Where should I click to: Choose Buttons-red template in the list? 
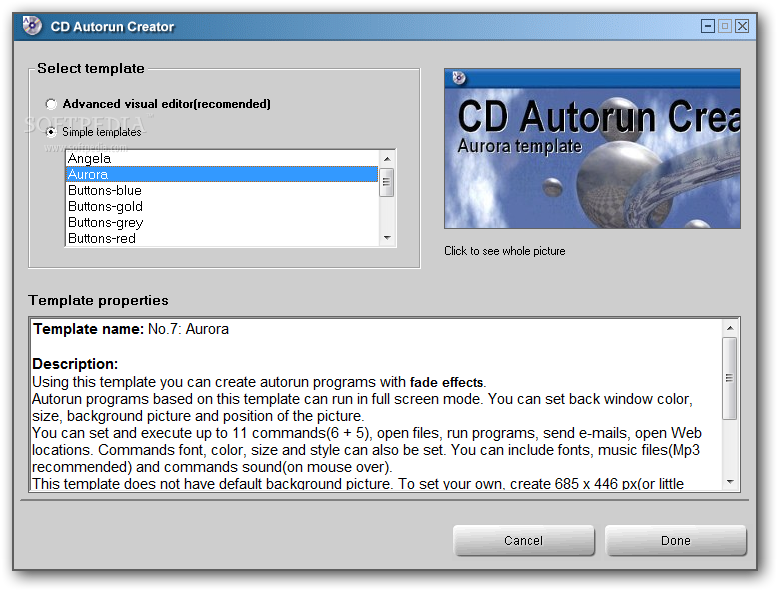(222, 238)
